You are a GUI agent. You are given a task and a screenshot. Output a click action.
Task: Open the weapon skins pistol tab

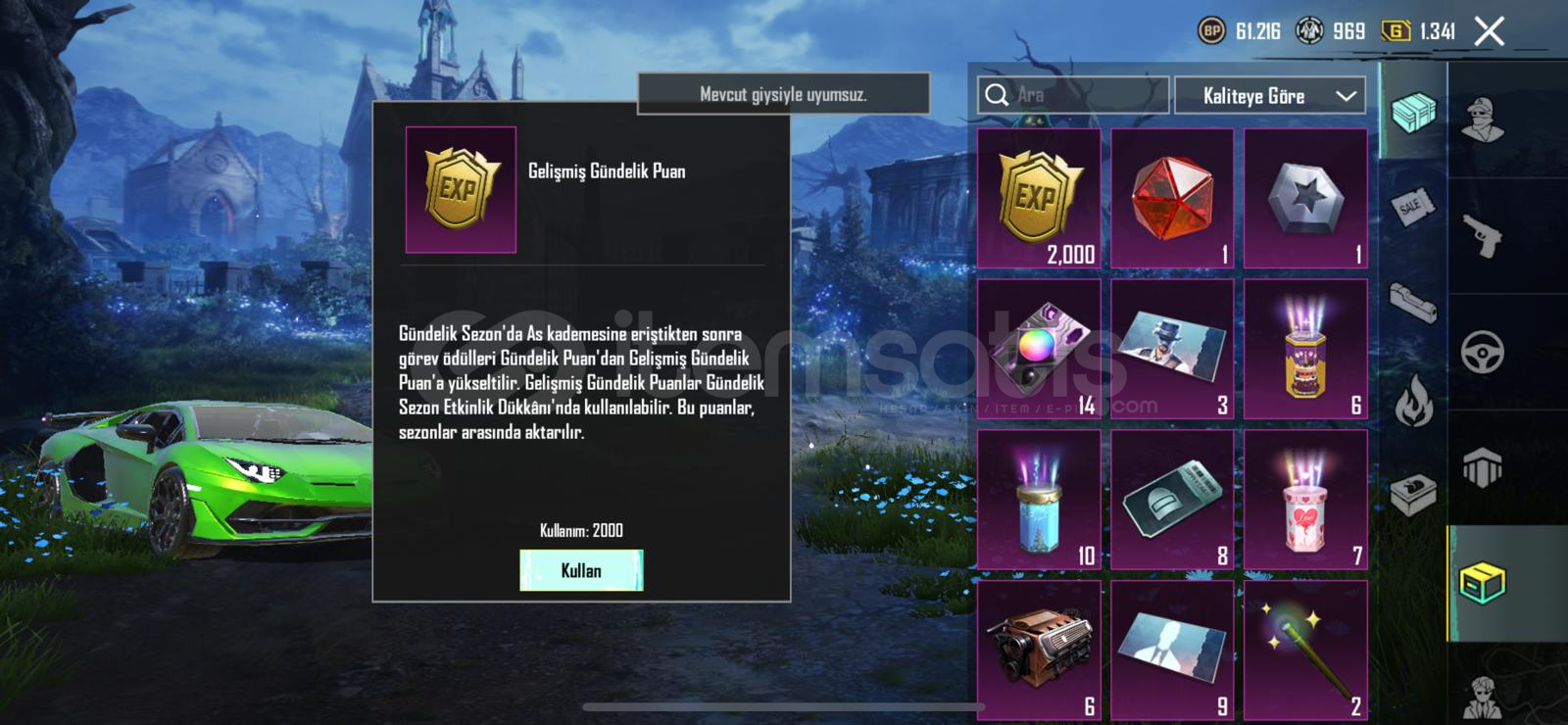(1482, 235)
